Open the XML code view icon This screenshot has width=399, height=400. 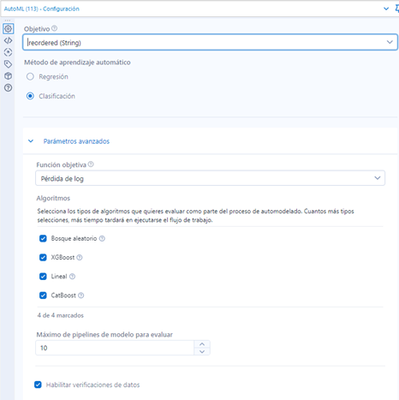pyautogui.click(x=8, y=40)
